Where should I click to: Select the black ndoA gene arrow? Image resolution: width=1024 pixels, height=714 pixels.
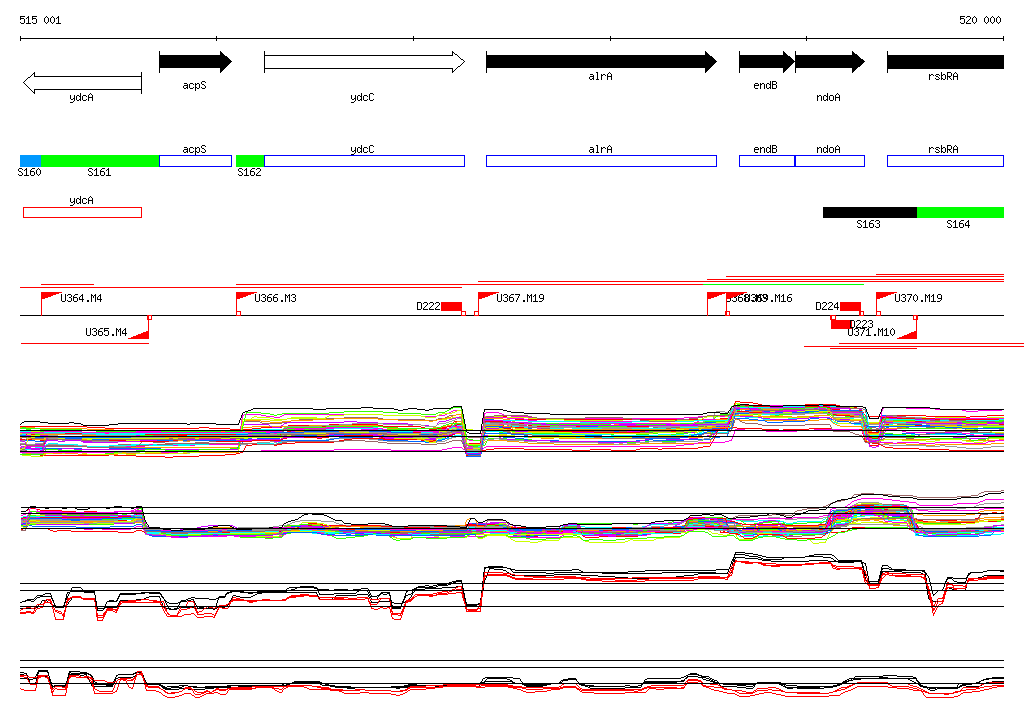coord(829,62)
